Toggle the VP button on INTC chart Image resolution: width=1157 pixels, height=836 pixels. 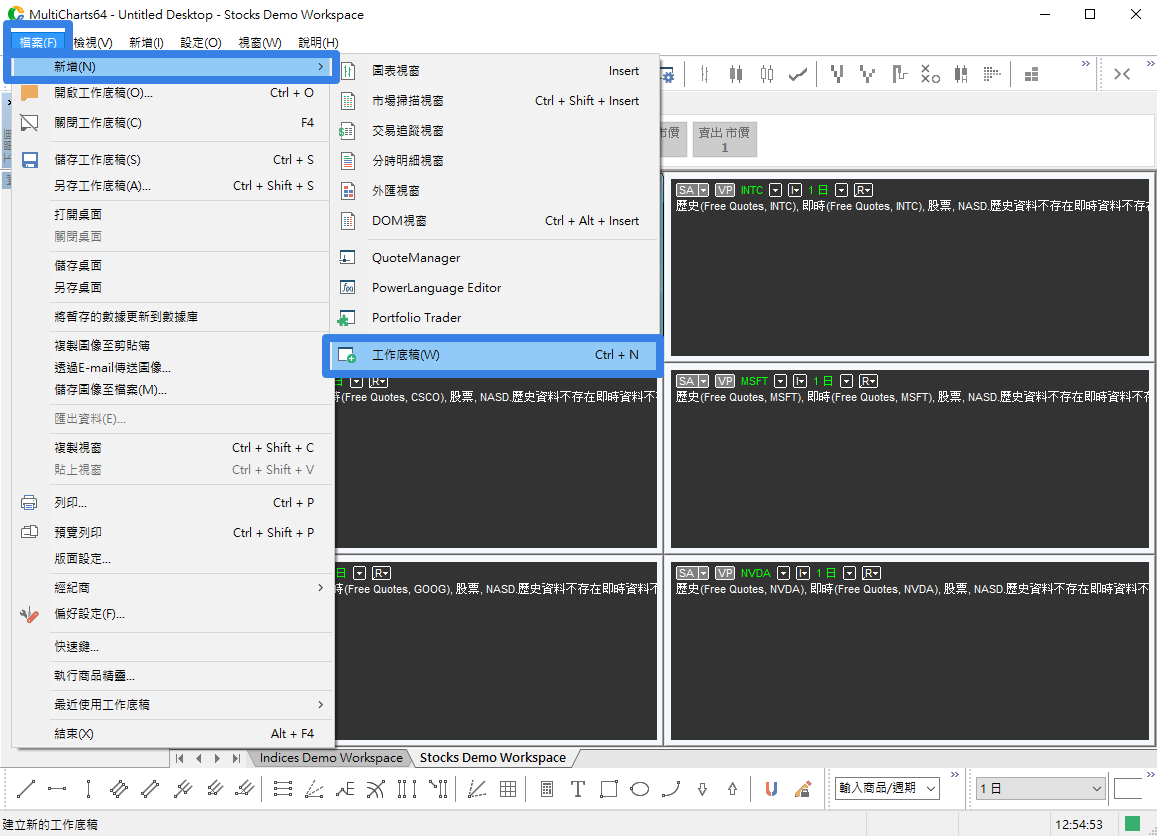[x=725, y=190]
